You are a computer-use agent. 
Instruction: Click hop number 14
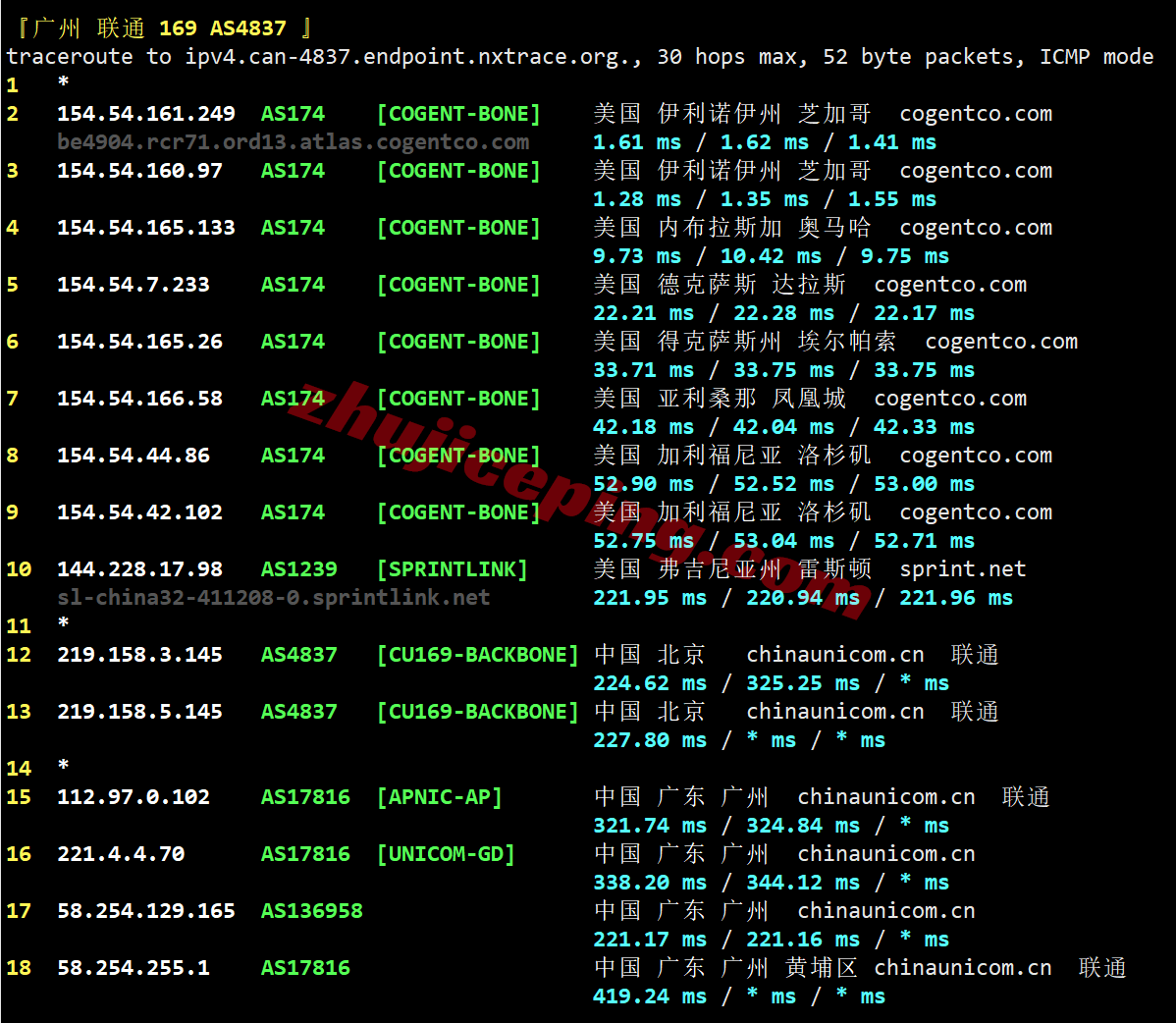pyautogui.click(x=19, y=769)
